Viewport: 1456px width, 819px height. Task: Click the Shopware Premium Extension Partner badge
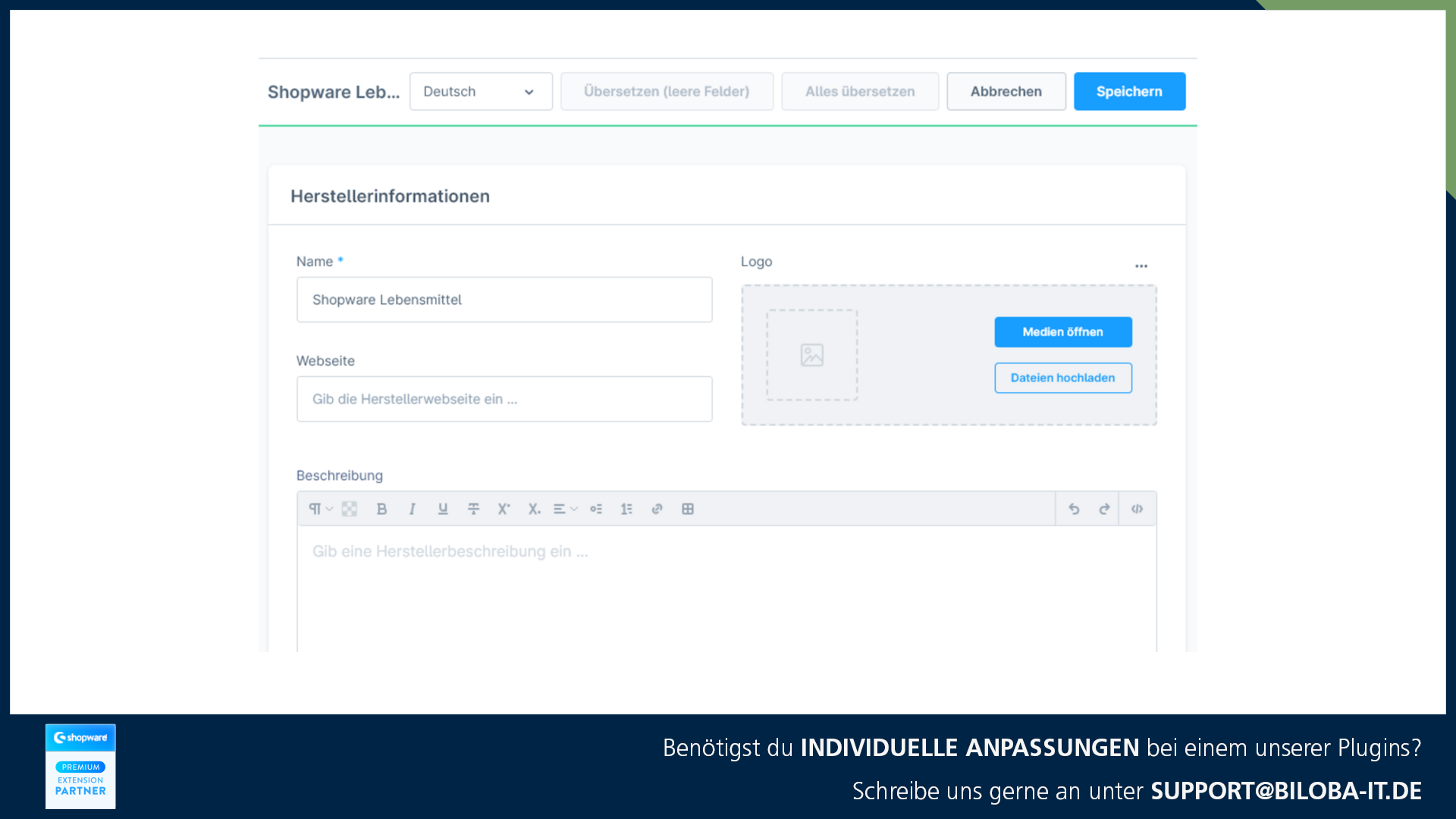[x=80, y=766]
